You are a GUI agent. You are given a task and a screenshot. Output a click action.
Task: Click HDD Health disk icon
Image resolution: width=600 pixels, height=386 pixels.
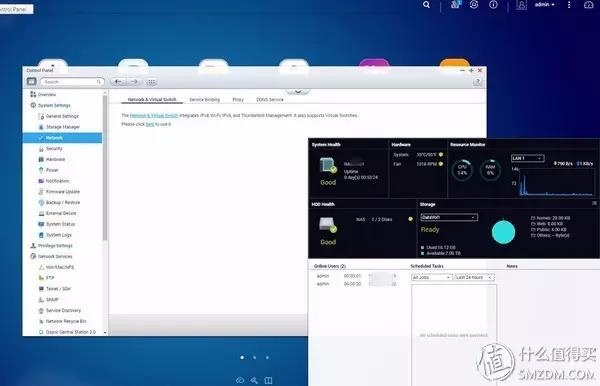[328, 225]
